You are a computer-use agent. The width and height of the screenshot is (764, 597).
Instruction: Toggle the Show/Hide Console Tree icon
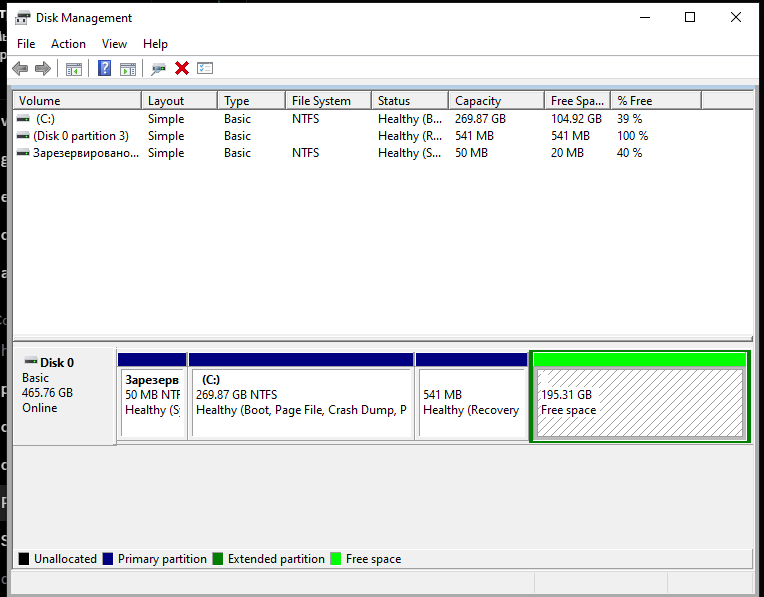click(x=74, y=69)
